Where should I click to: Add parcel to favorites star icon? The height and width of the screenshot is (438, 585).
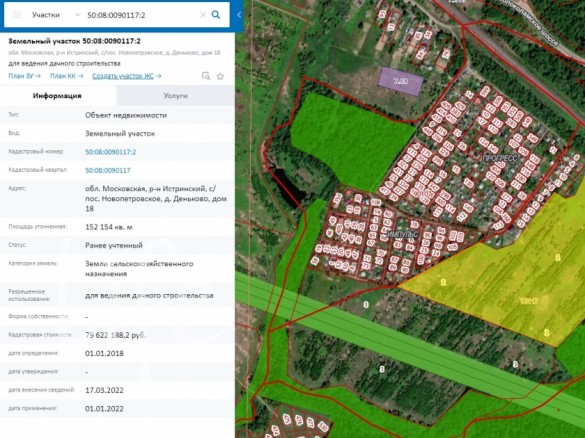tap(220, 76)
